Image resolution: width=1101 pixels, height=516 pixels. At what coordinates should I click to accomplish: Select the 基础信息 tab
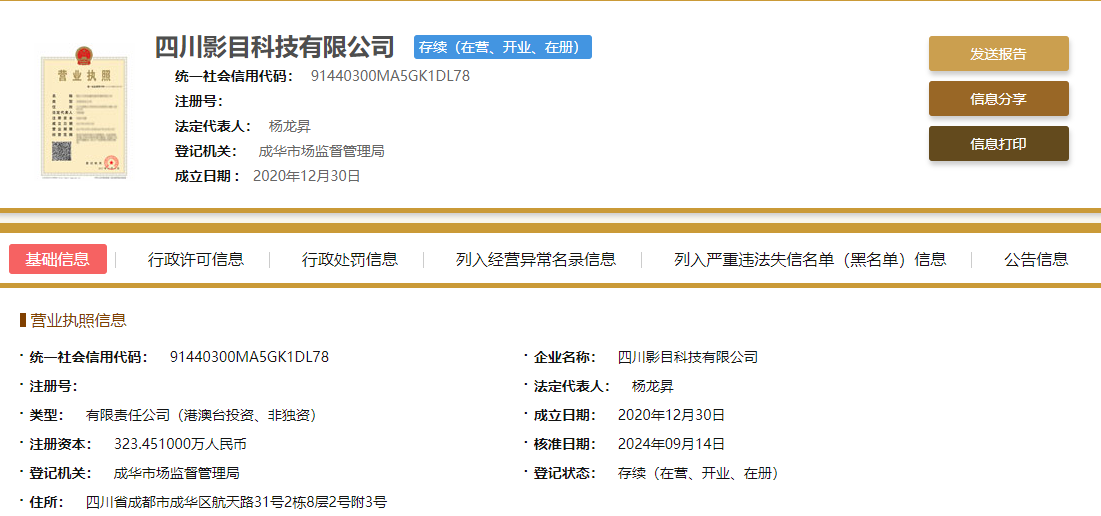58,259
